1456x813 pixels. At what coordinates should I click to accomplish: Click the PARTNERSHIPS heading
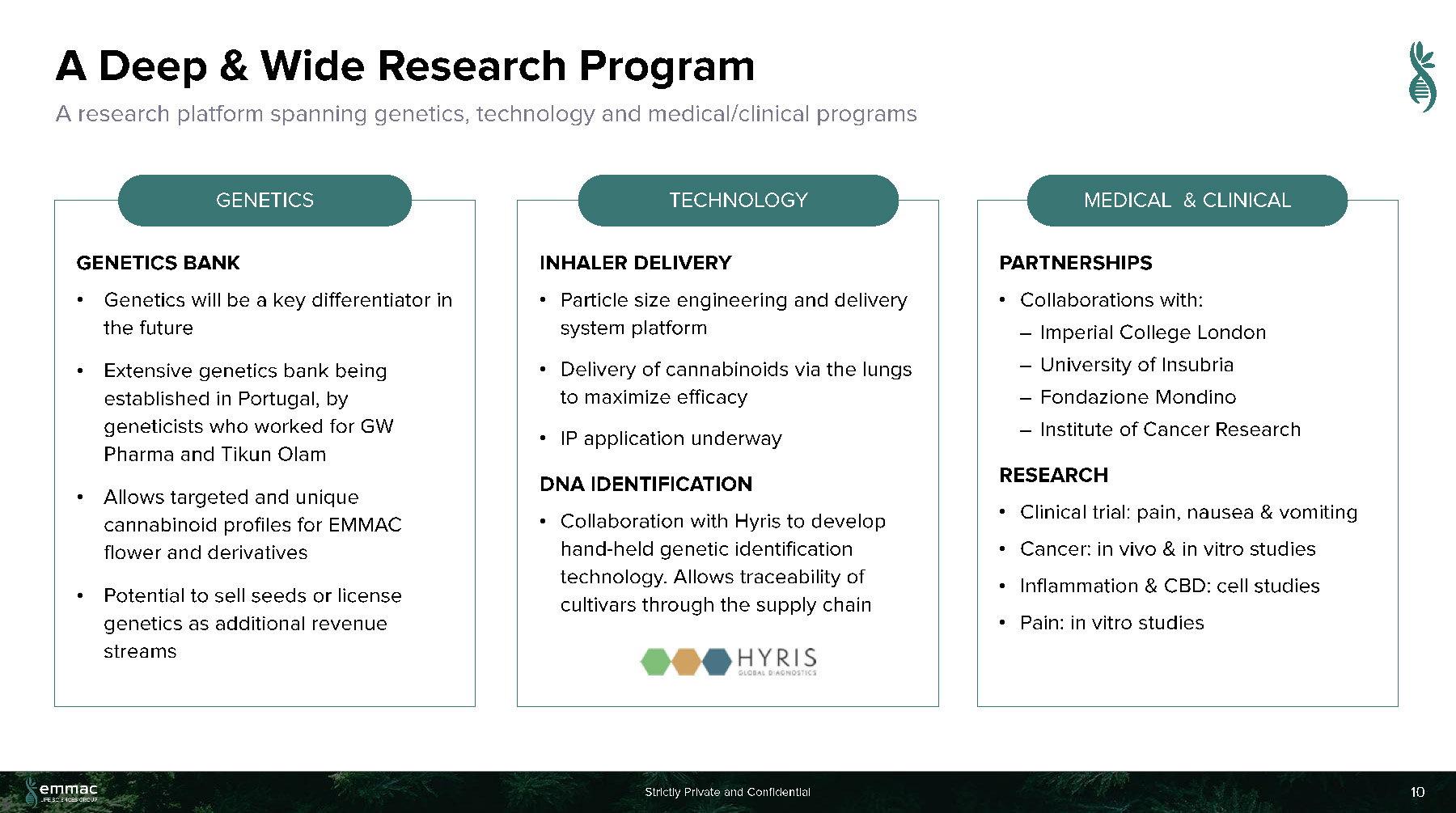pos(1075,263)
